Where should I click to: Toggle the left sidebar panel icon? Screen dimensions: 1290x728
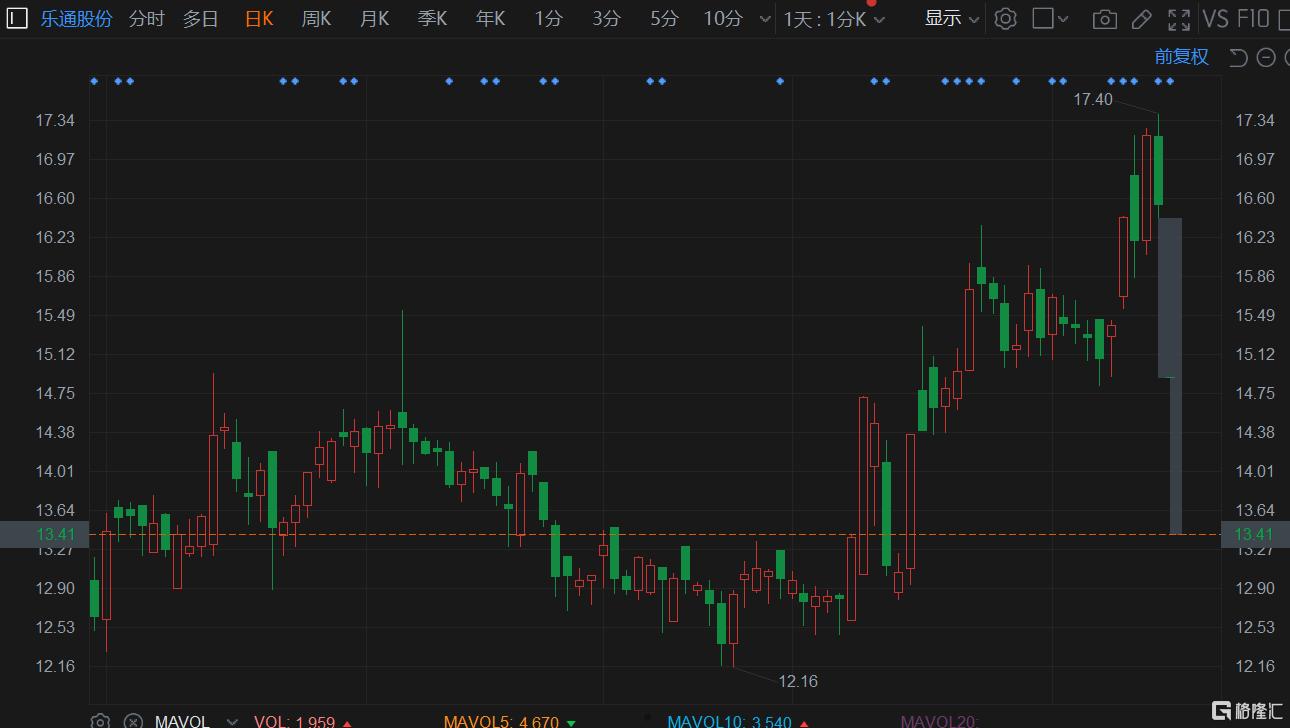click(x=17, y=18)
